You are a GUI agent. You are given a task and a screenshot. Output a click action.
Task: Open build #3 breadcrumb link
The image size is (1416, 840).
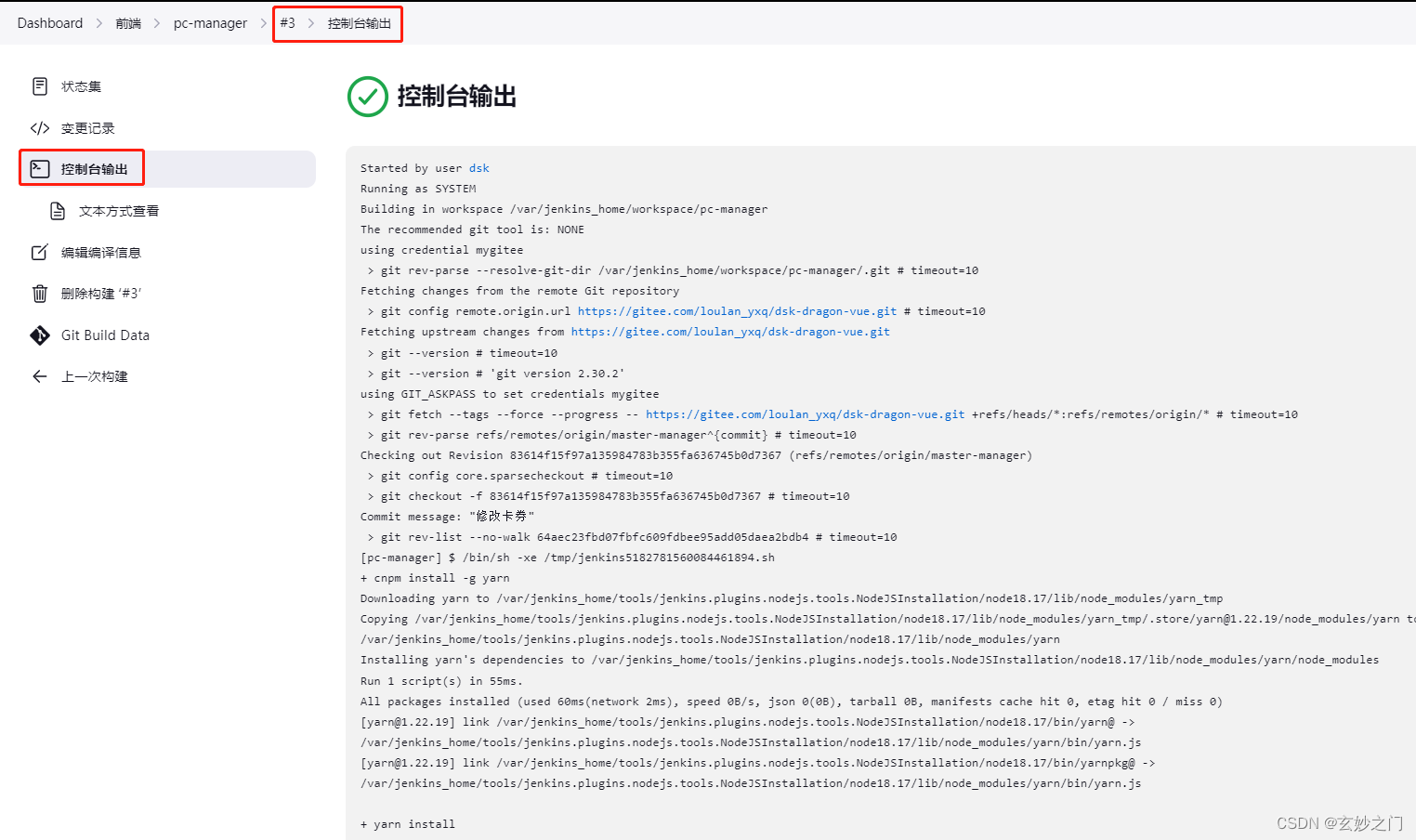point(288,23)
